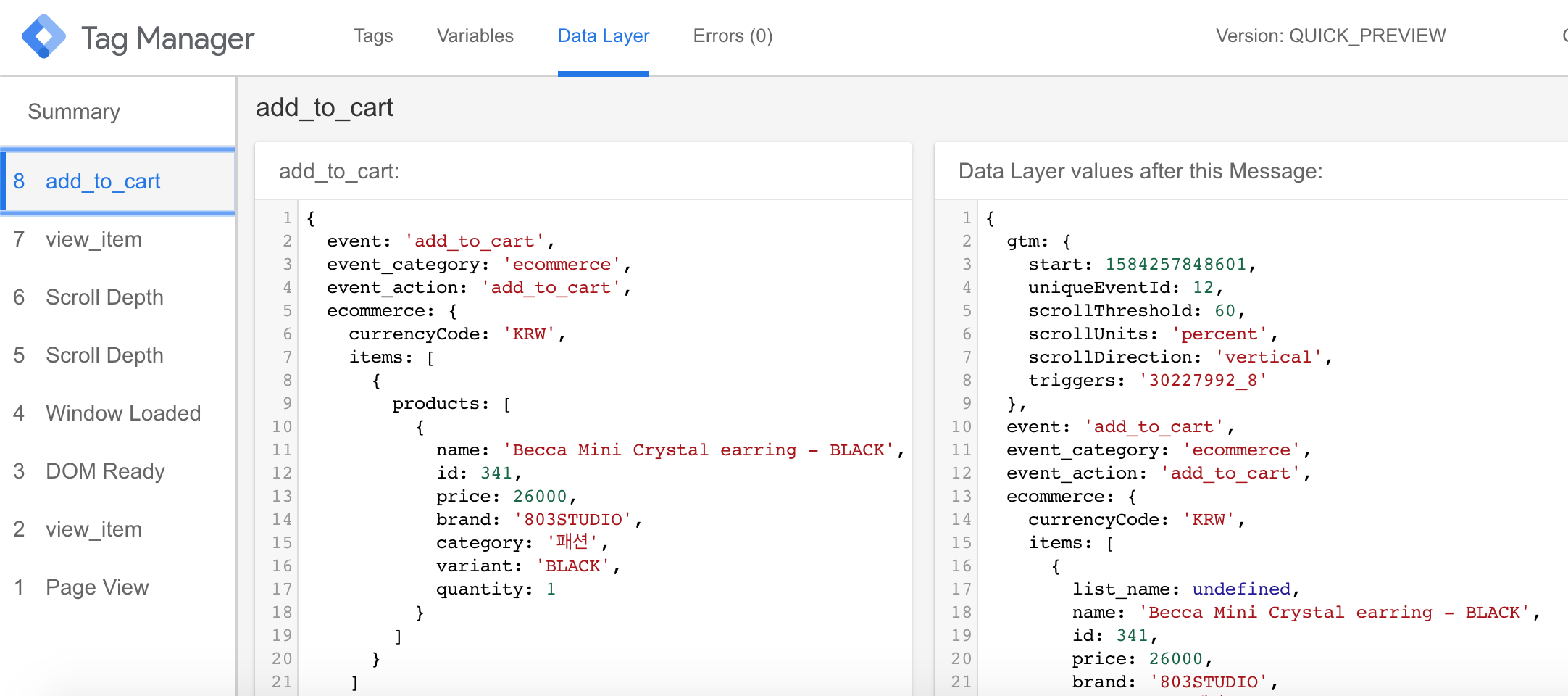Click ecommerce: { line in left panel

(x=392, y=311)
